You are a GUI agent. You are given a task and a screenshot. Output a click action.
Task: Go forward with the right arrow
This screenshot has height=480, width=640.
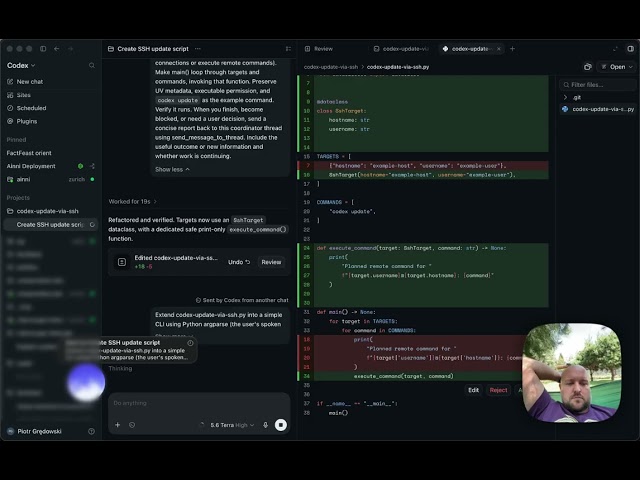pos(70,49)
